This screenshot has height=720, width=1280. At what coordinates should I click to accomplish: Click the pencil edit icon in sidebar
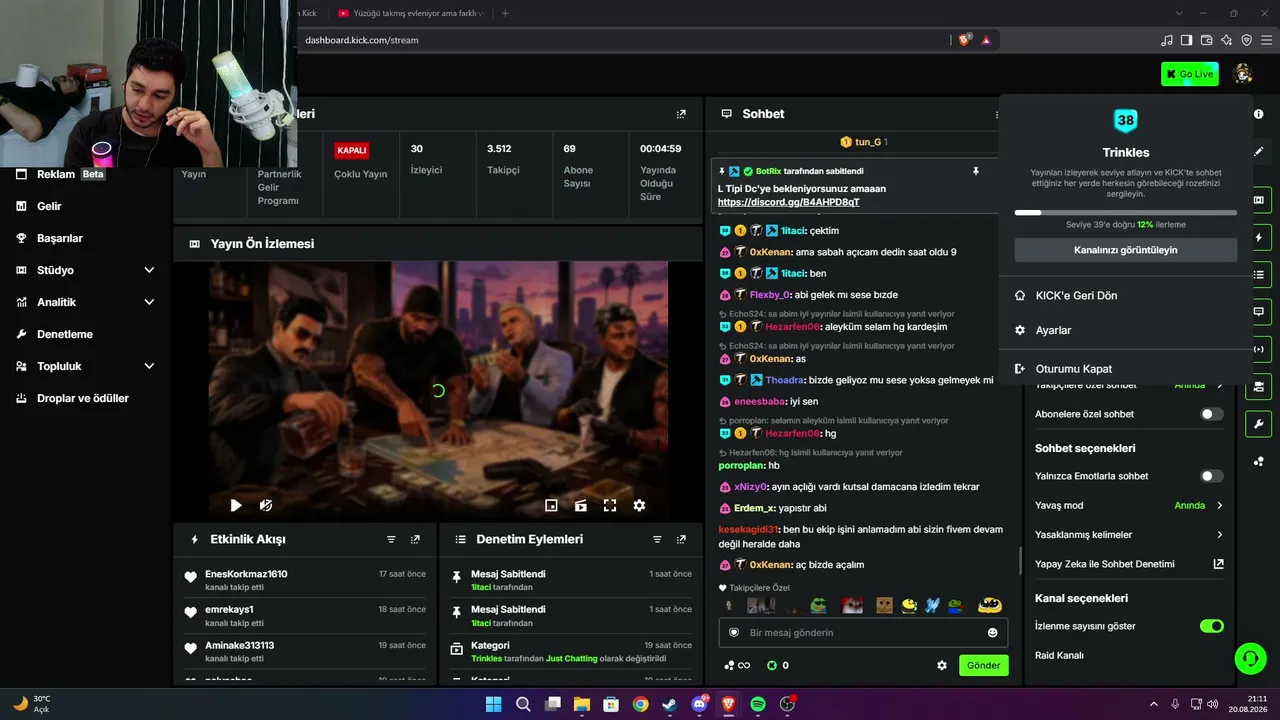point(1258,152)
